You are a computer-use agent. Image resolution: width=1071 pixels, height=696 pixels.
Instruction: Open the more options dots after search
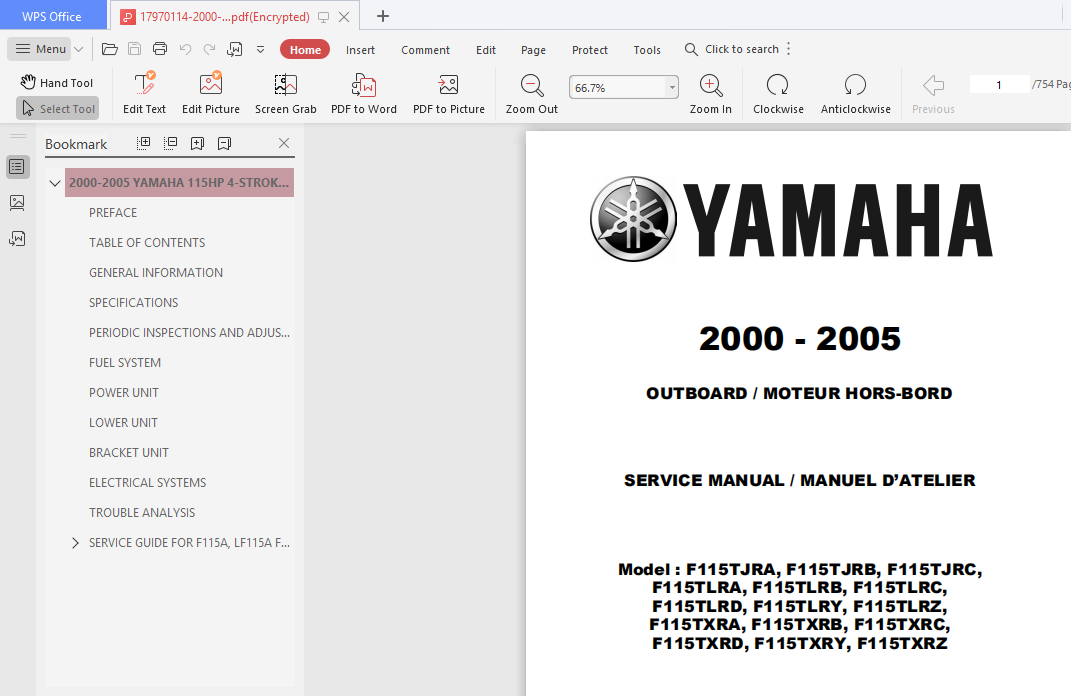(788, 49)
